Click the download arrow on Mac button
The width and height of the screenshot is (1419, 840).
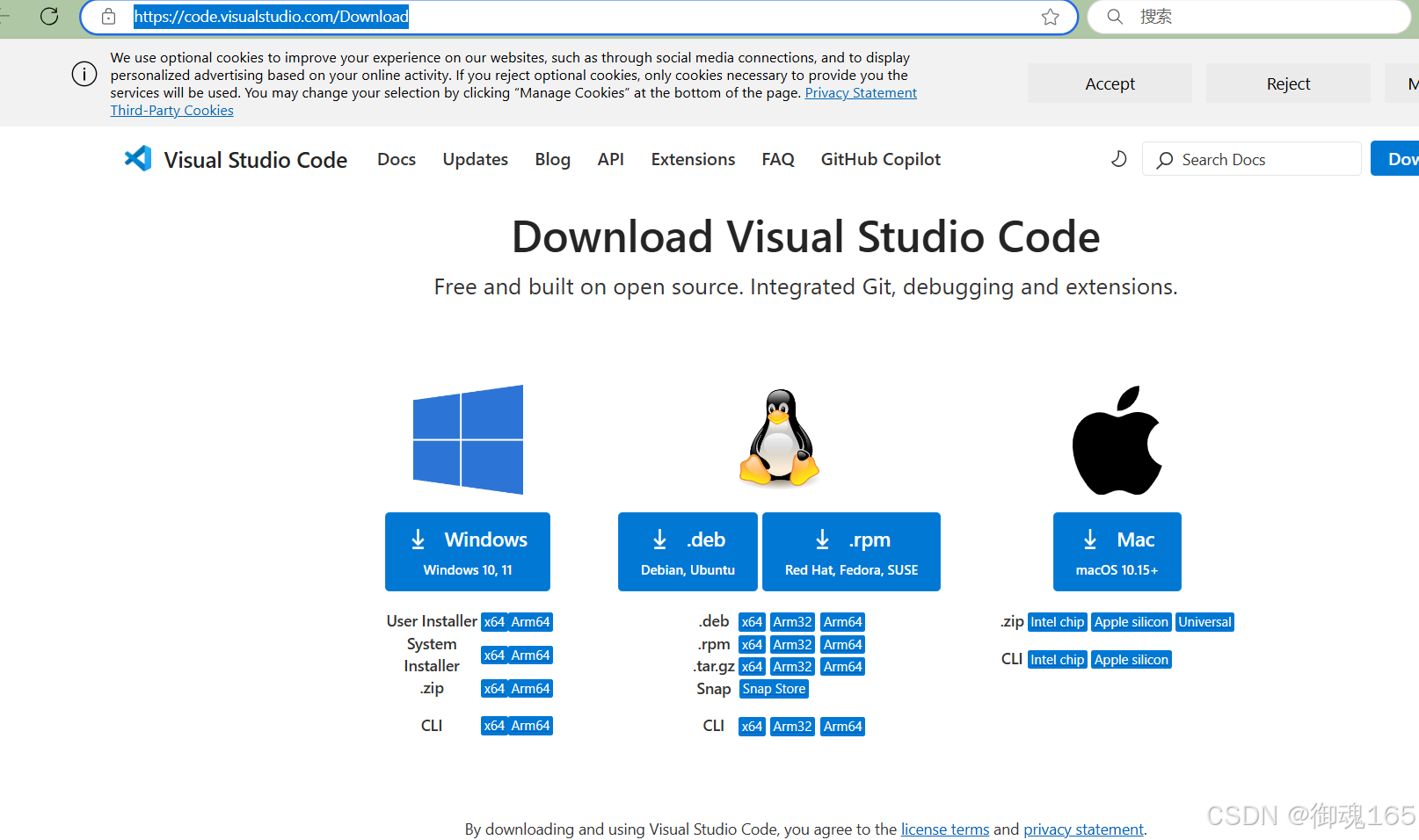pos(1090,539)
